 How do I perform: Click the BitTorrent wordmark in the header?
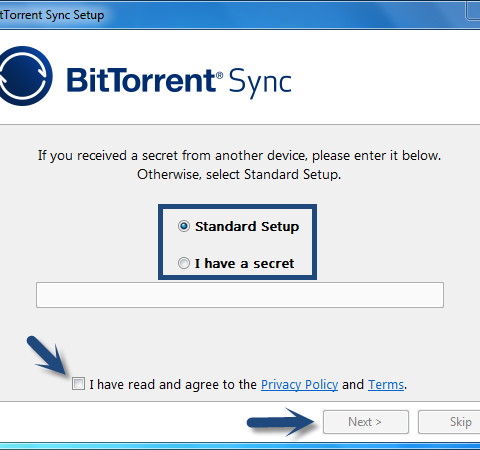coord(141,80)
